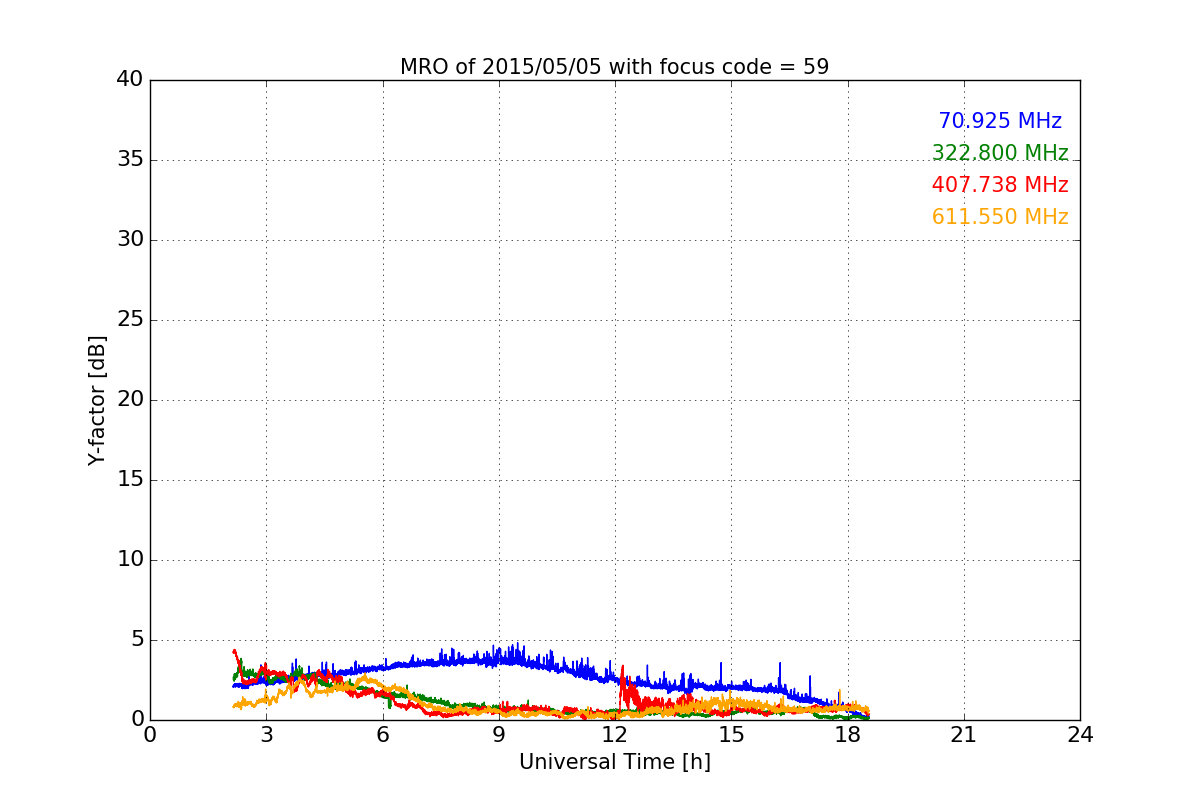Click the y-axis tick label 25
1200x800 pixels.
130,320
